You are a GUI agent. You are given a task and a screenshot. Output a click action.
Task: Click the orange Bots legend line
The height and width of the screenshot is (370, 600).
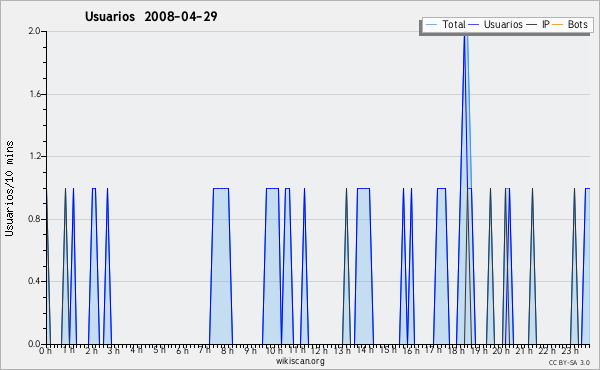coord(558,25)
